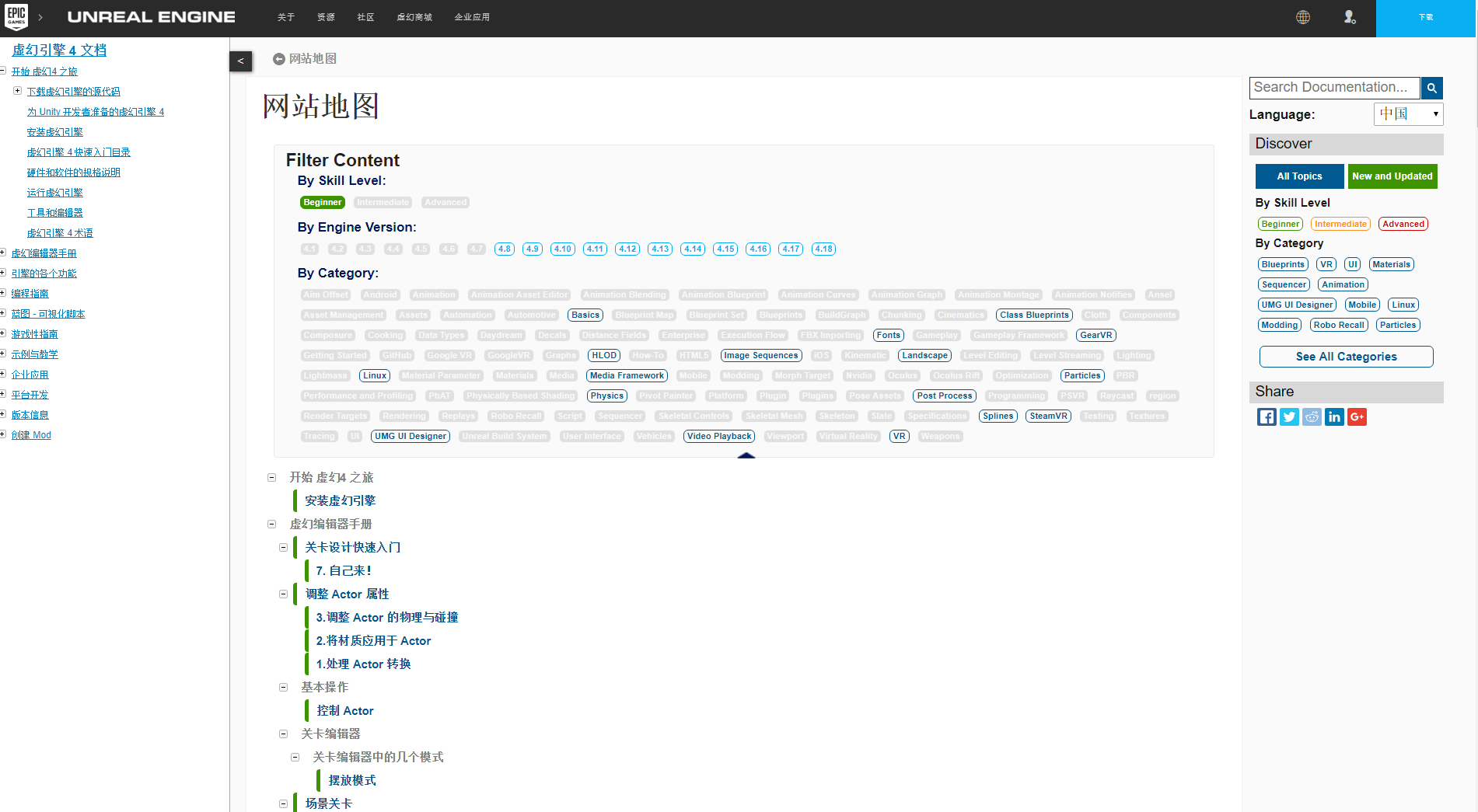This screenshot has height=812, width=1478.
Task: Toggle engine version 4.8 filter
Action: coord(505,249)
